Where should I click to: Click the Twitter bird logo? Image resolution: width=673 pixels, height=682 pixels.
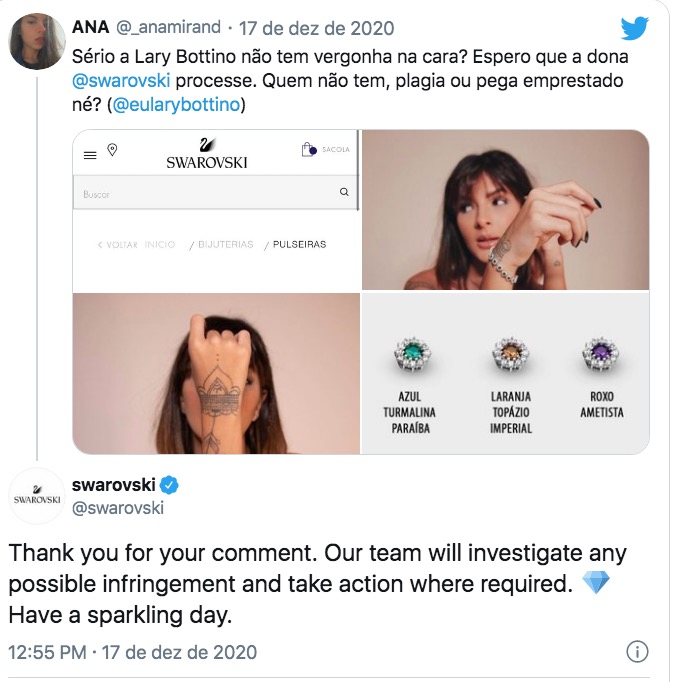click(x=634, y=29)
